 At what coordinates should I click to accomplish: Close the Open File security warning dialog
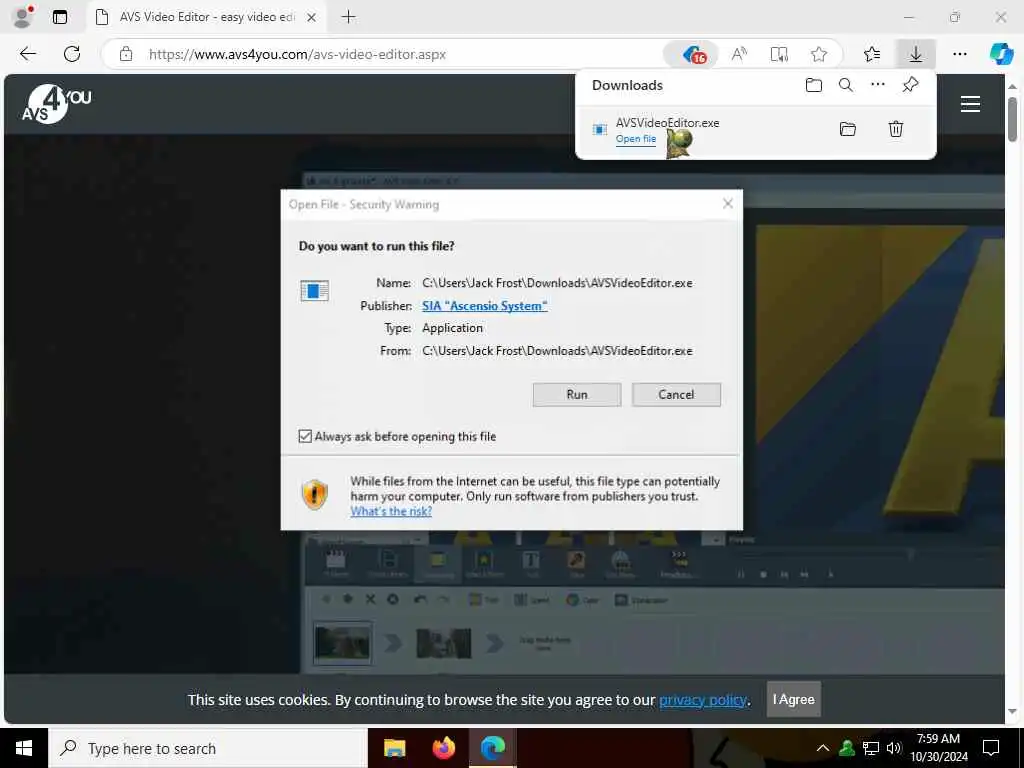click(x=728, y=204)
